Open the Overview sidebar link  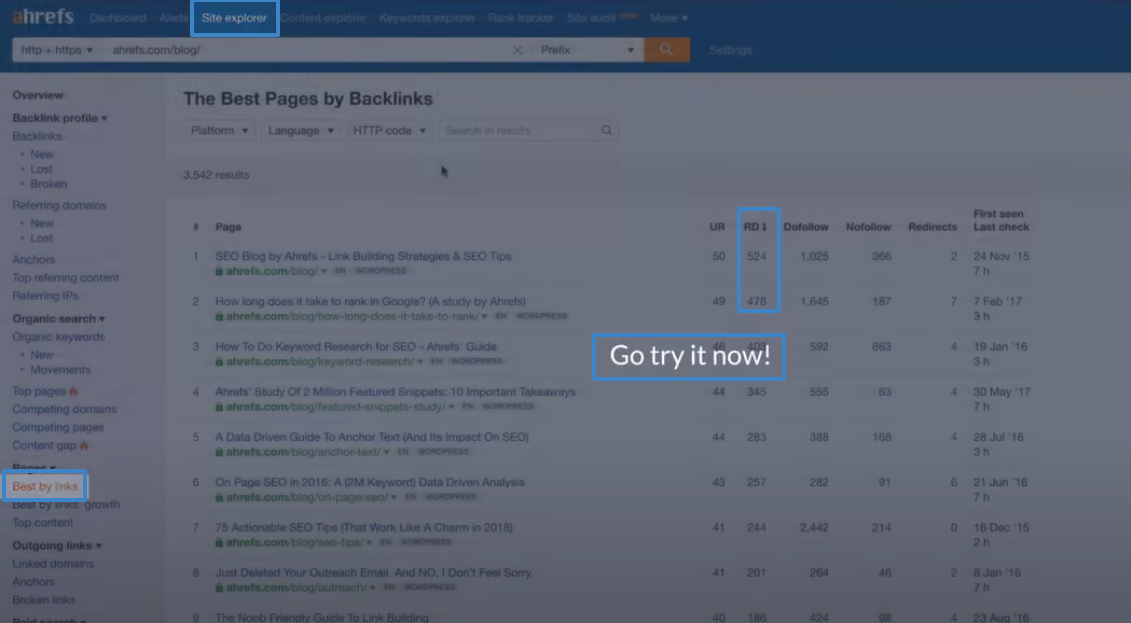pyautogui.click(x=38, y=95)
